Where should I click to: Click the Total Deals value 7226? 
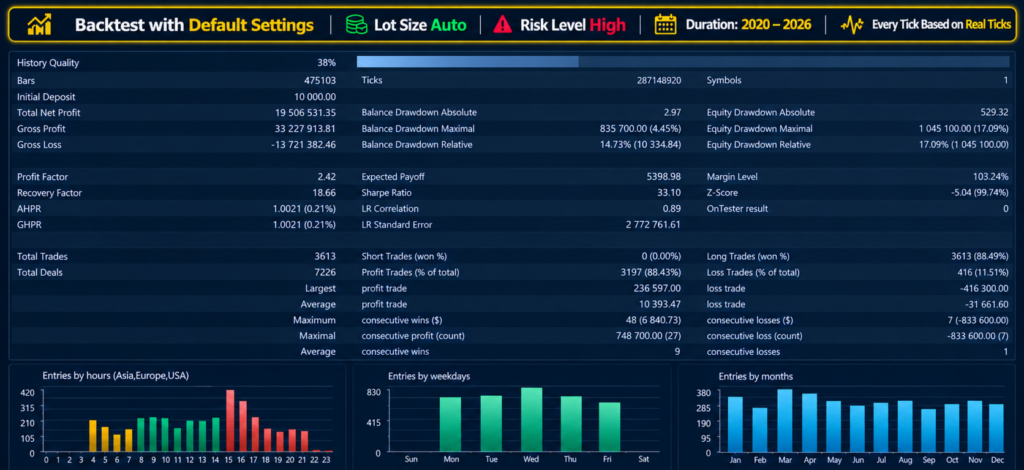click(x=326, y=273)
